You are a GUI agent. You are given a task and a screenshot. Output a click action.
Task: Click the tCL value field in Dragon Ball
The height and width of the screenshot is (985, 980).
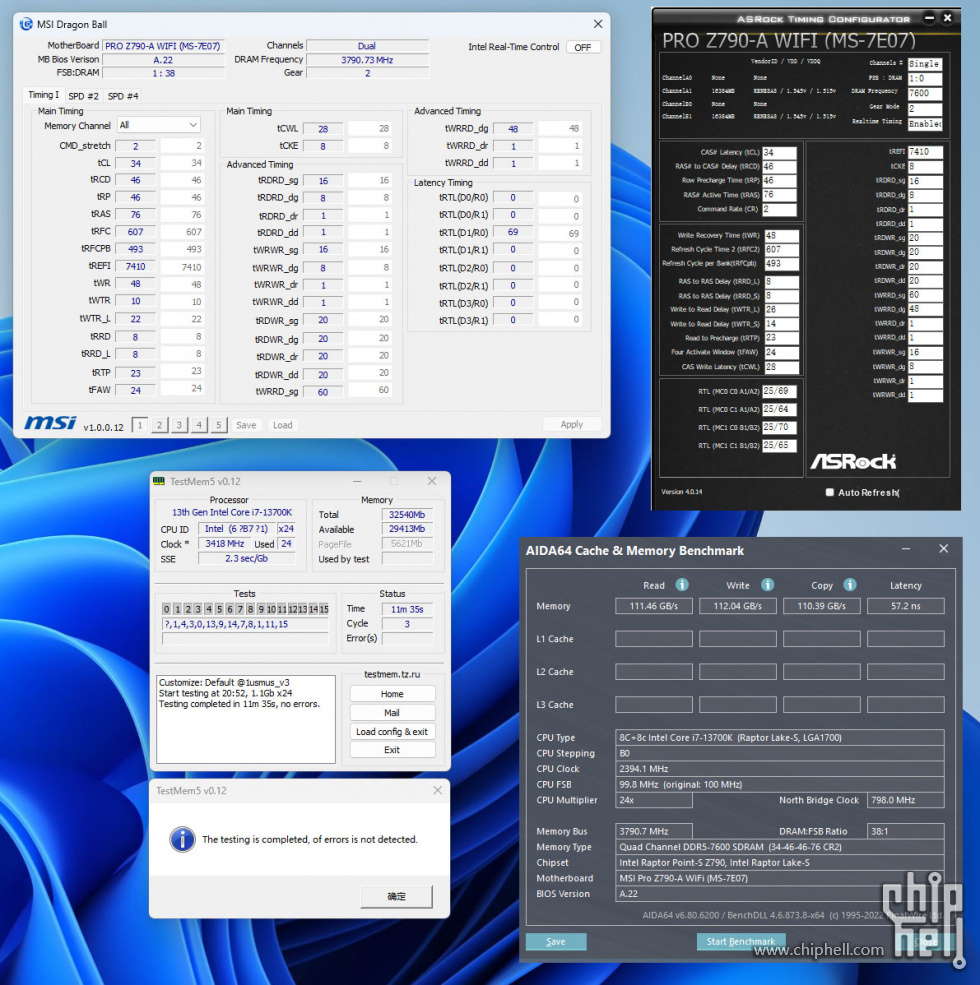(136, 163)
